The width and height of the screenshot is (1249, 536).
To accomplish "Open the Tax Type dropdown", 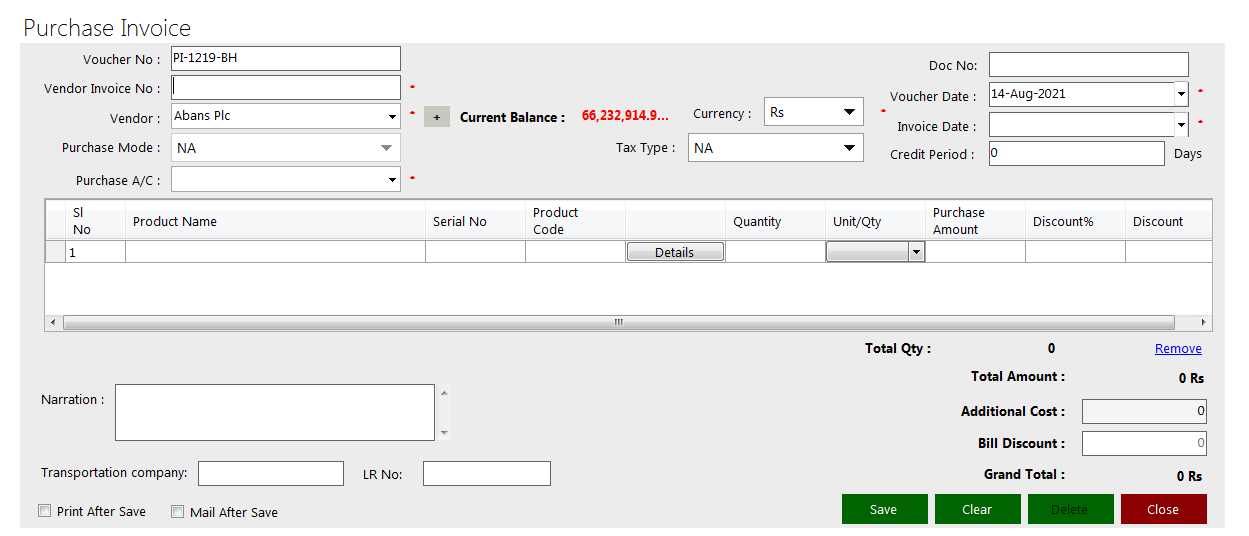I will tap(849, 148).
